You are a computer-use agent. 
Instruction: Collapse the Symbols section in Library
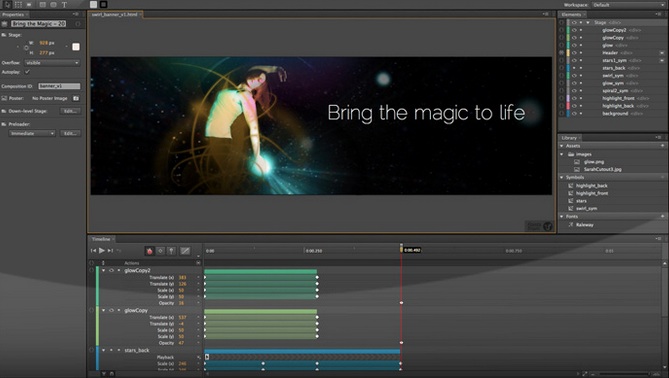click(562, 177)
